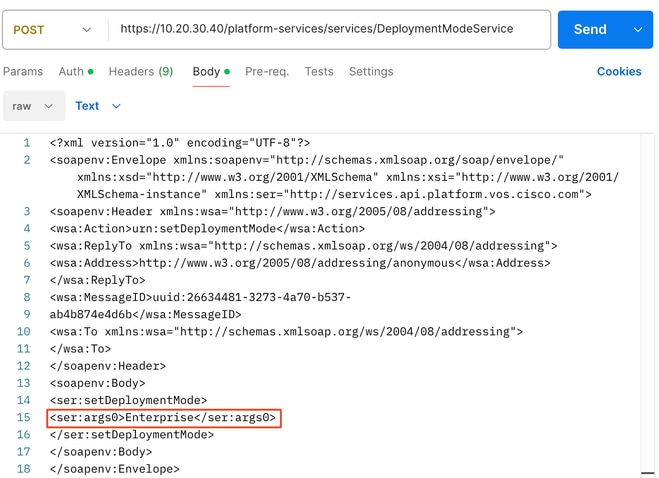The image size is (659, 478).
Task: Click the wsa:ReplyTo opening tag on line 5
Action: click(303, 246)
